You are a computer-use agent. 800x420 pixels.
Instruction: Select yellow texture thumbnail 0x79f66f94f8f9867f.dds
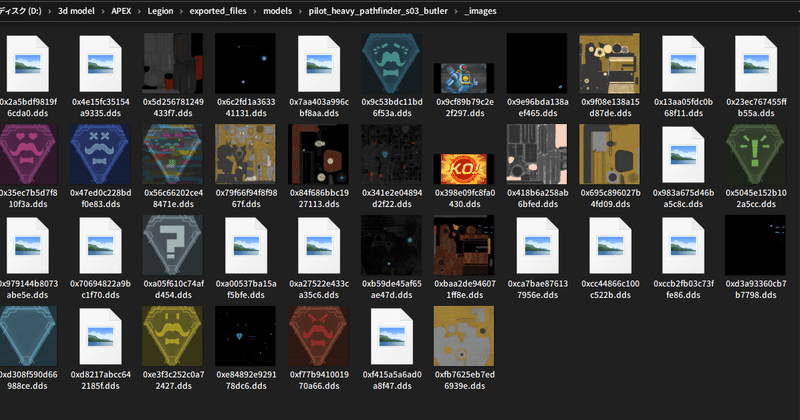[x=246, y=154]
